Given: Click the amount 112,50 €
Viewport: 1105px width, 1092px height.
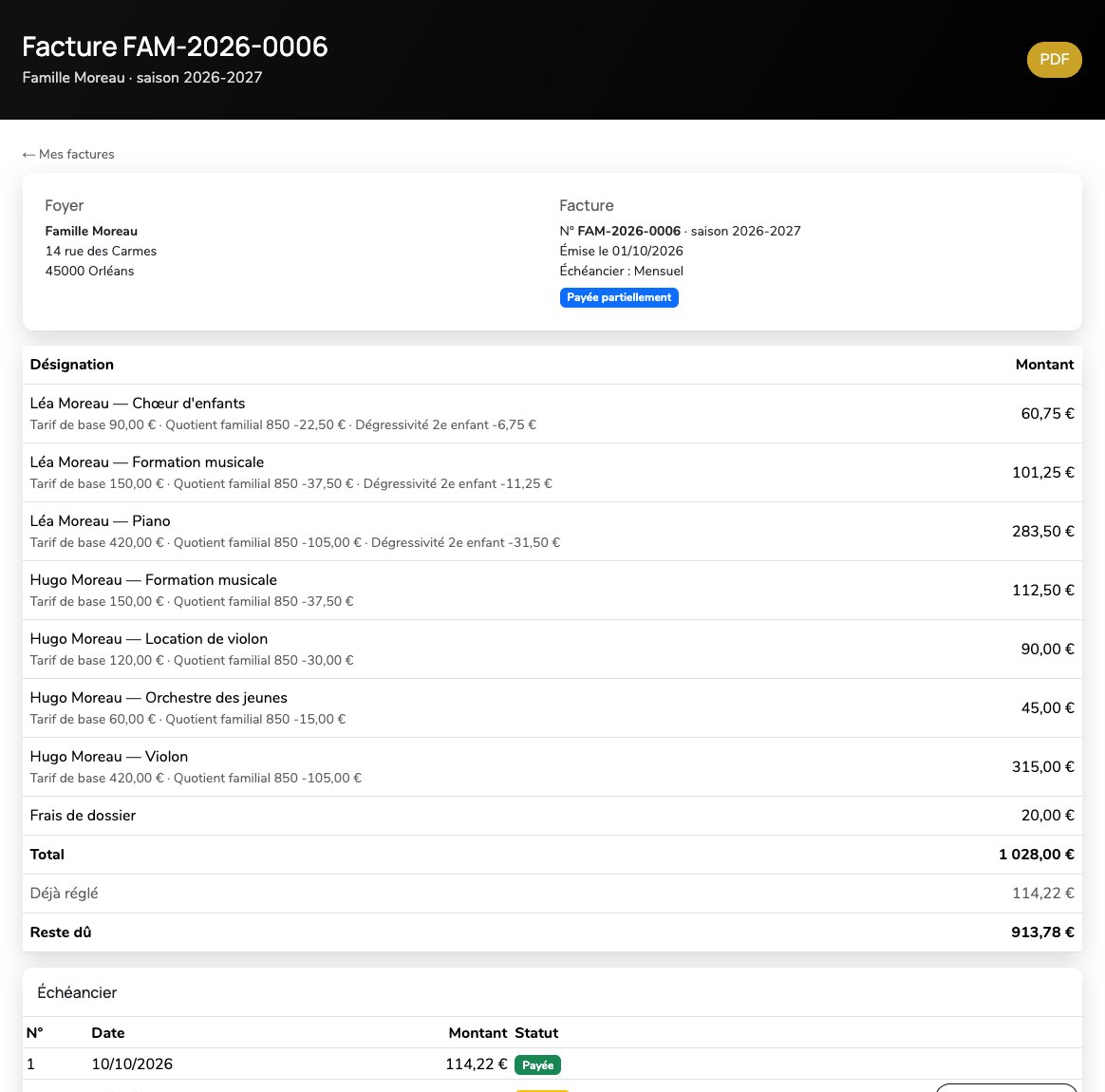Looking at the screenshot, I should coord(1043,591).
